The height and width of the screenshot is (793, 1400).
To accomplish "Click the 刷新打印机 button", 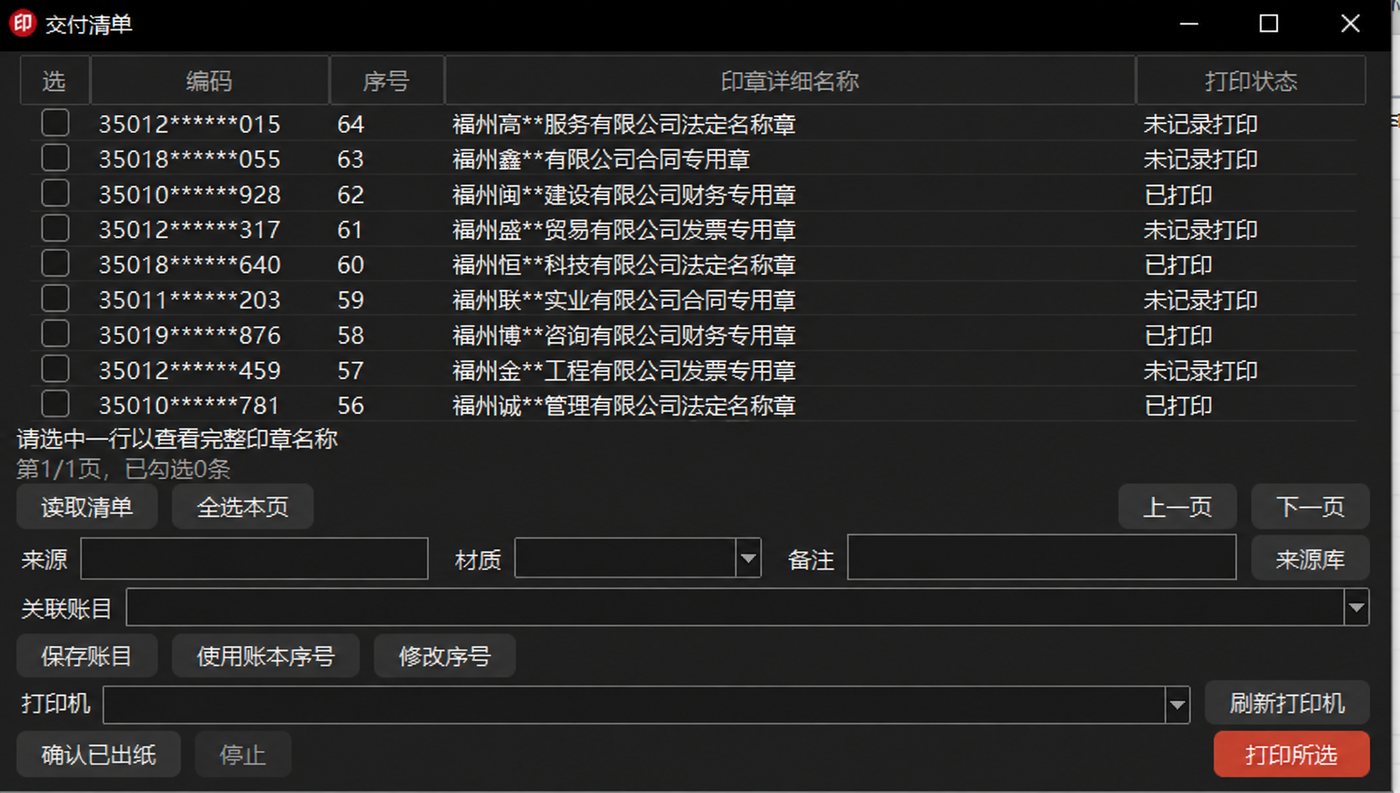I will pos(1287,703).
